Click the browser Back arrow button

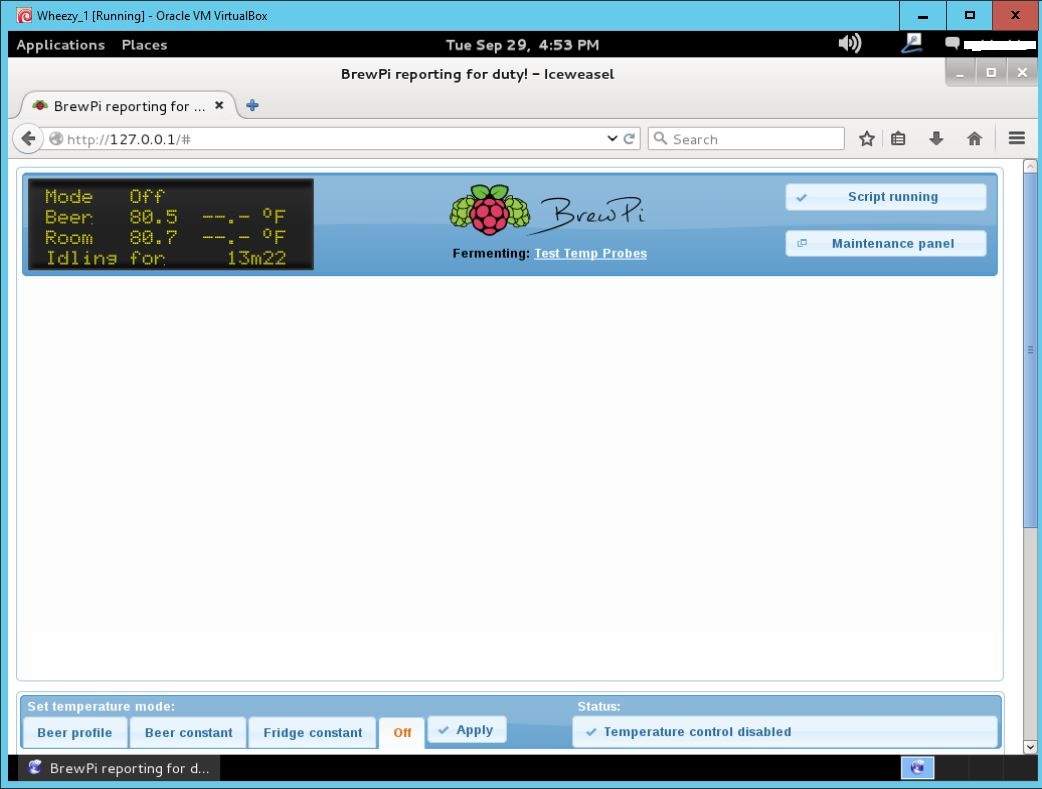(28, 138)
